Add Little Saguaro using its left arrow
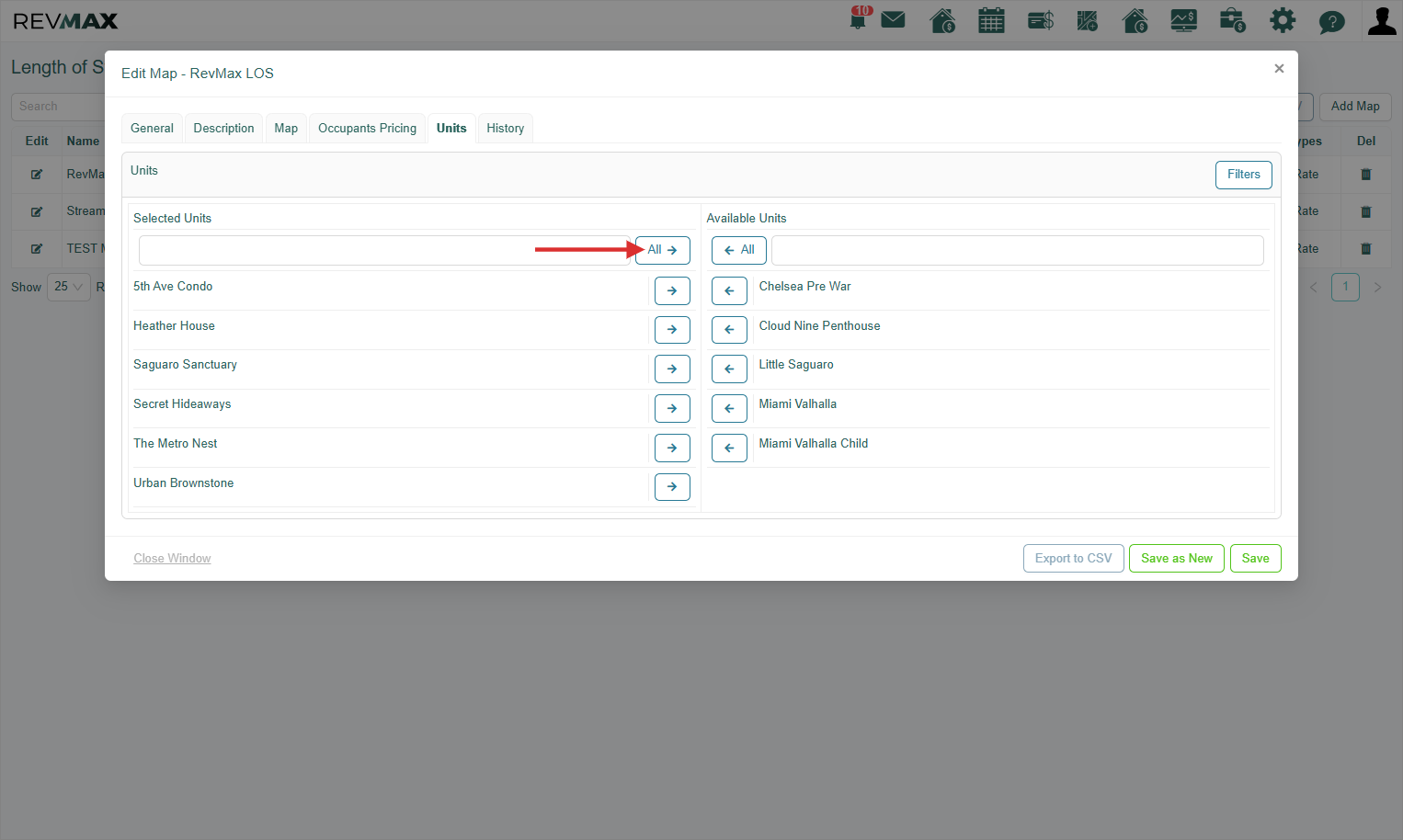This screenshot has height=840, width=1403. (729, 369)
